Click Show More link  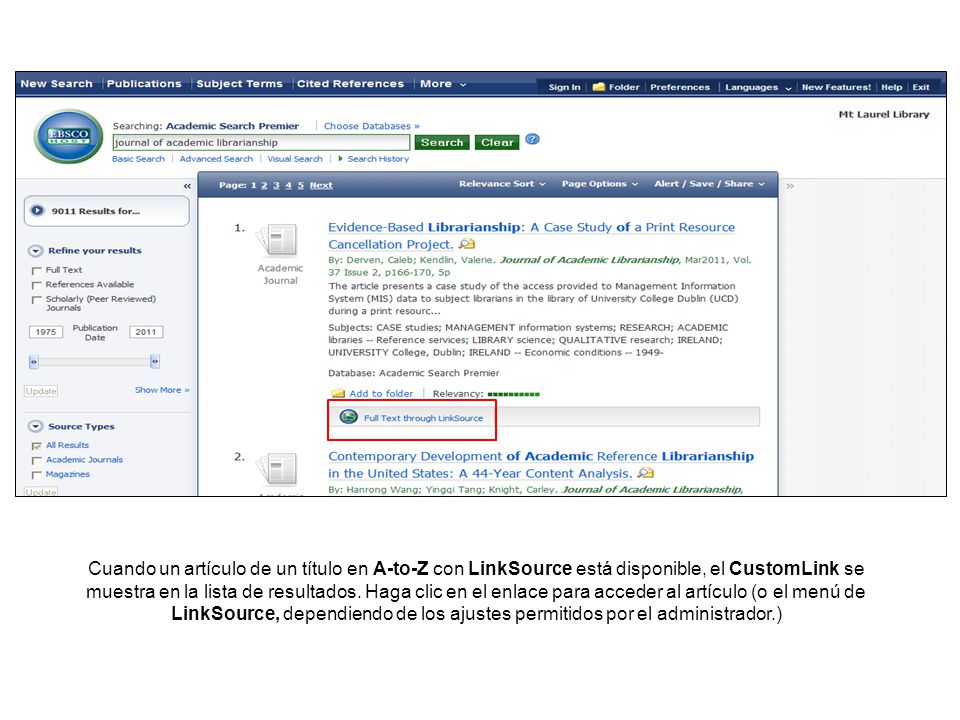[x=162, y=390]
